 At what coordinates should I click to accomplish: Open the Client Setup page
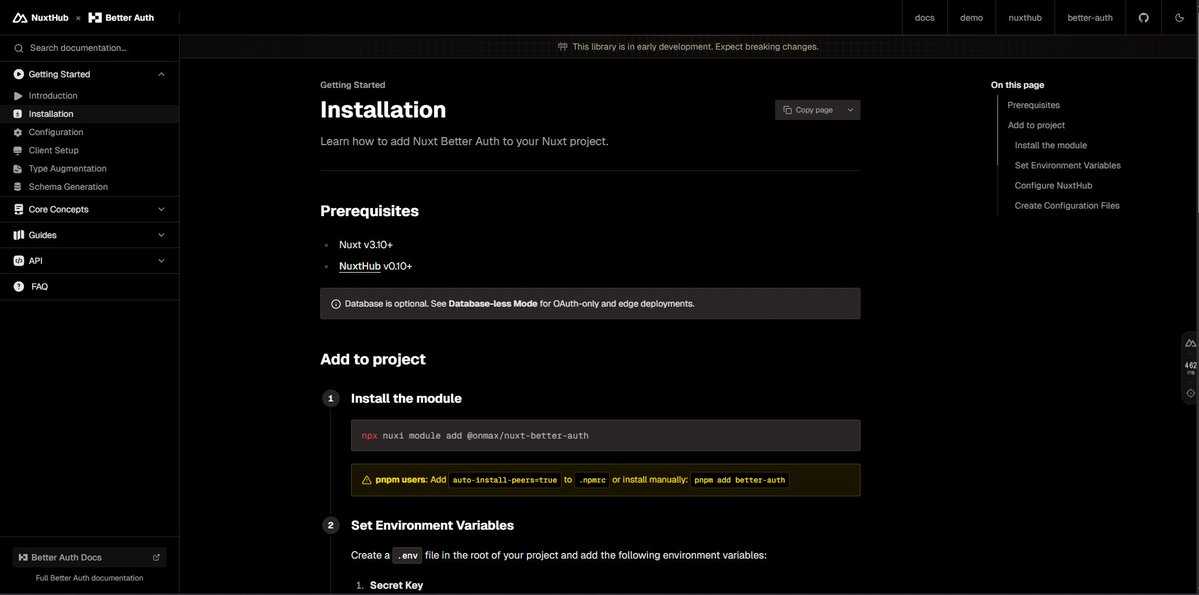[x=89, y=151]
